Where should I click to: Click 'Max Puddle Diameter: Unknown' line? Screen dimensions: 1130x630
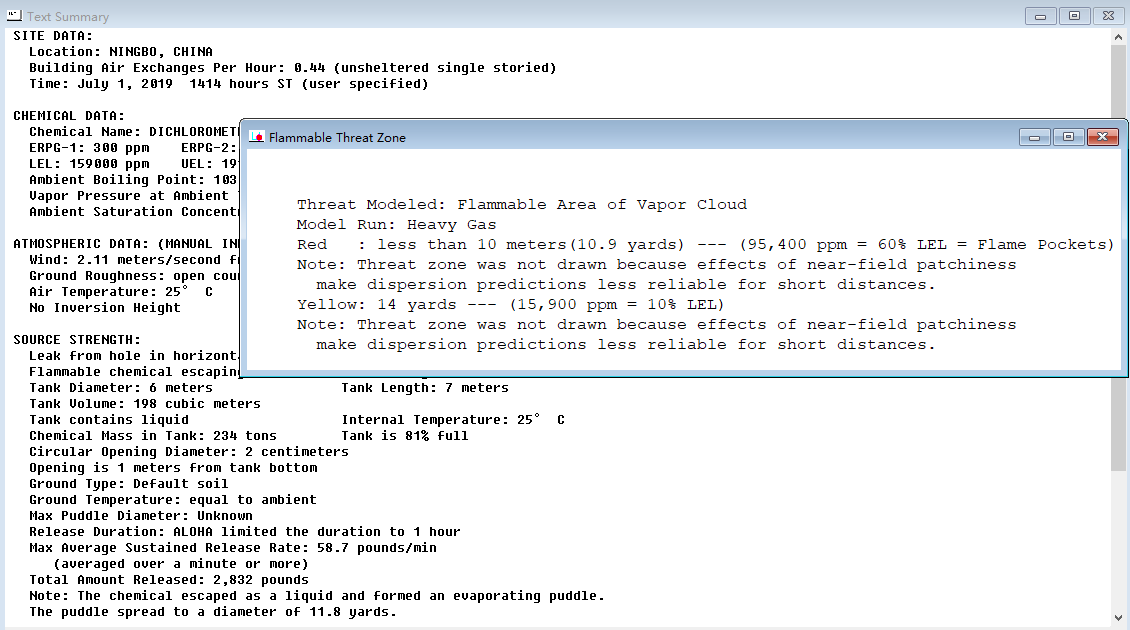coord(141,515)
